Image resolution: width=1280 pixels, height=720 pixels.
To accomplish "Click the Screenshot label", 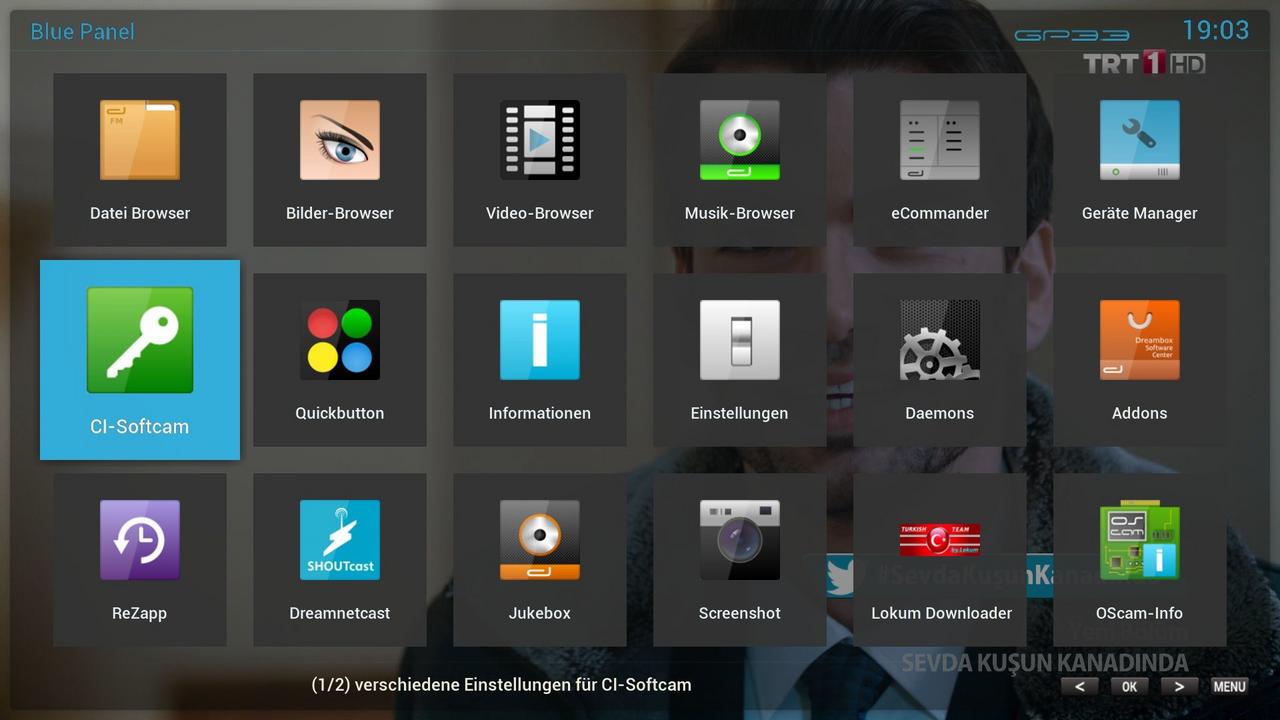I will pyautogui.click(x=740, y=613).
